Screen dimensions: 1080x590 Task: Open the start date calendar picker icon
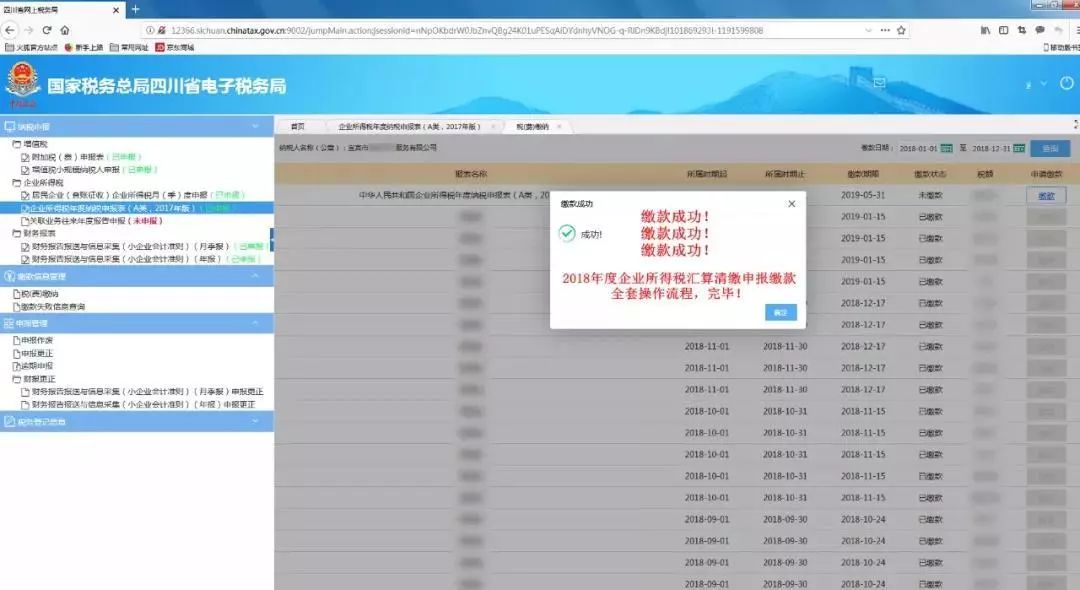click(x=946, y=148)
